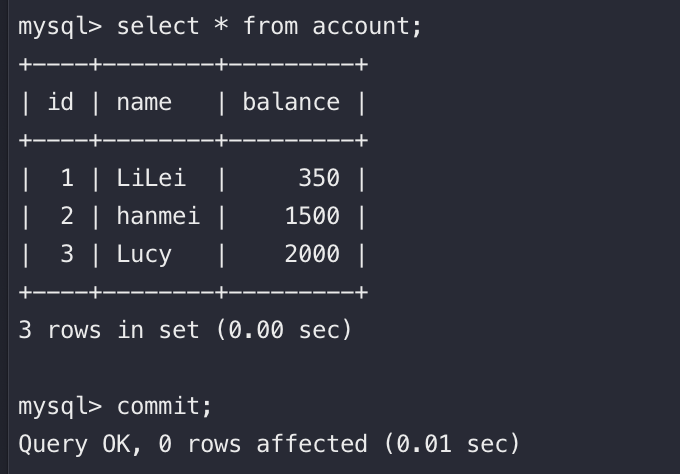
Task: Click the name 'LiLei' in the table
Action: pos(151,178)
